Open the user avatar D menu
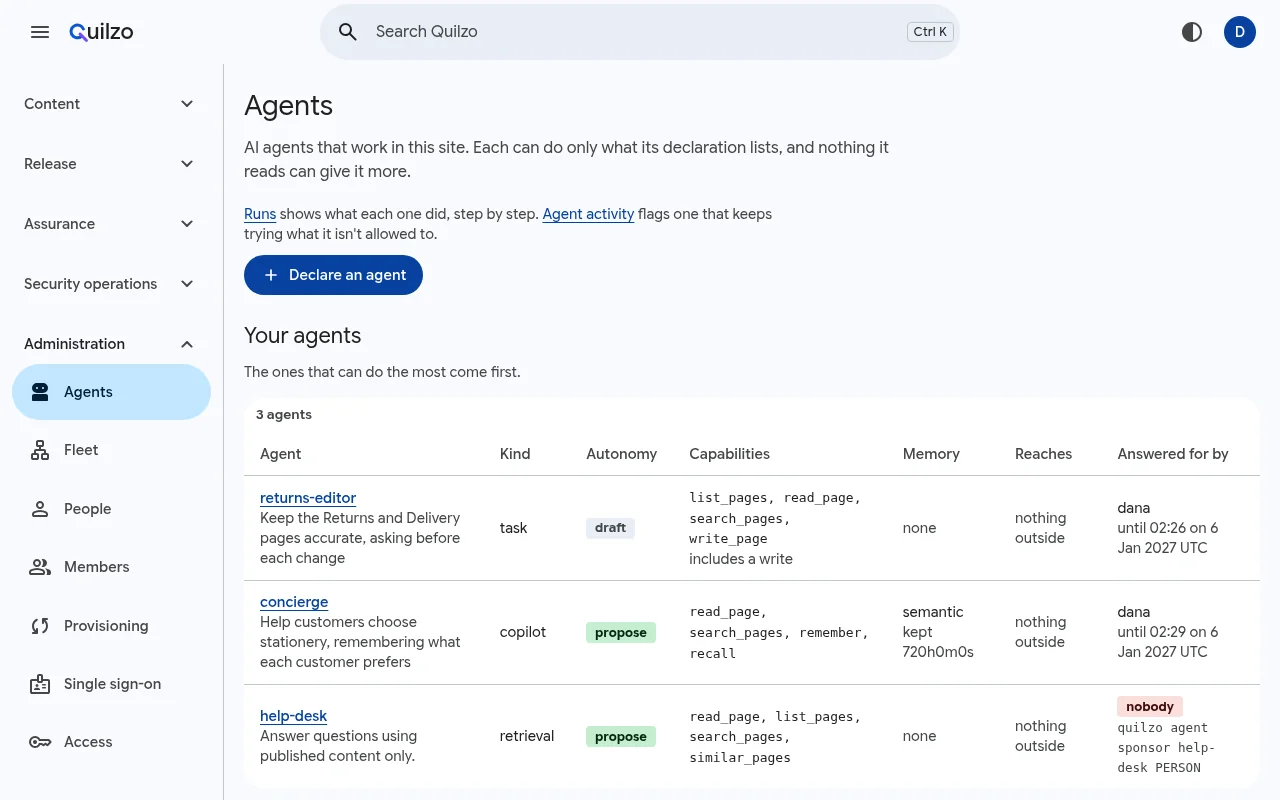 pyautogui.click(x=1240, y=32)
